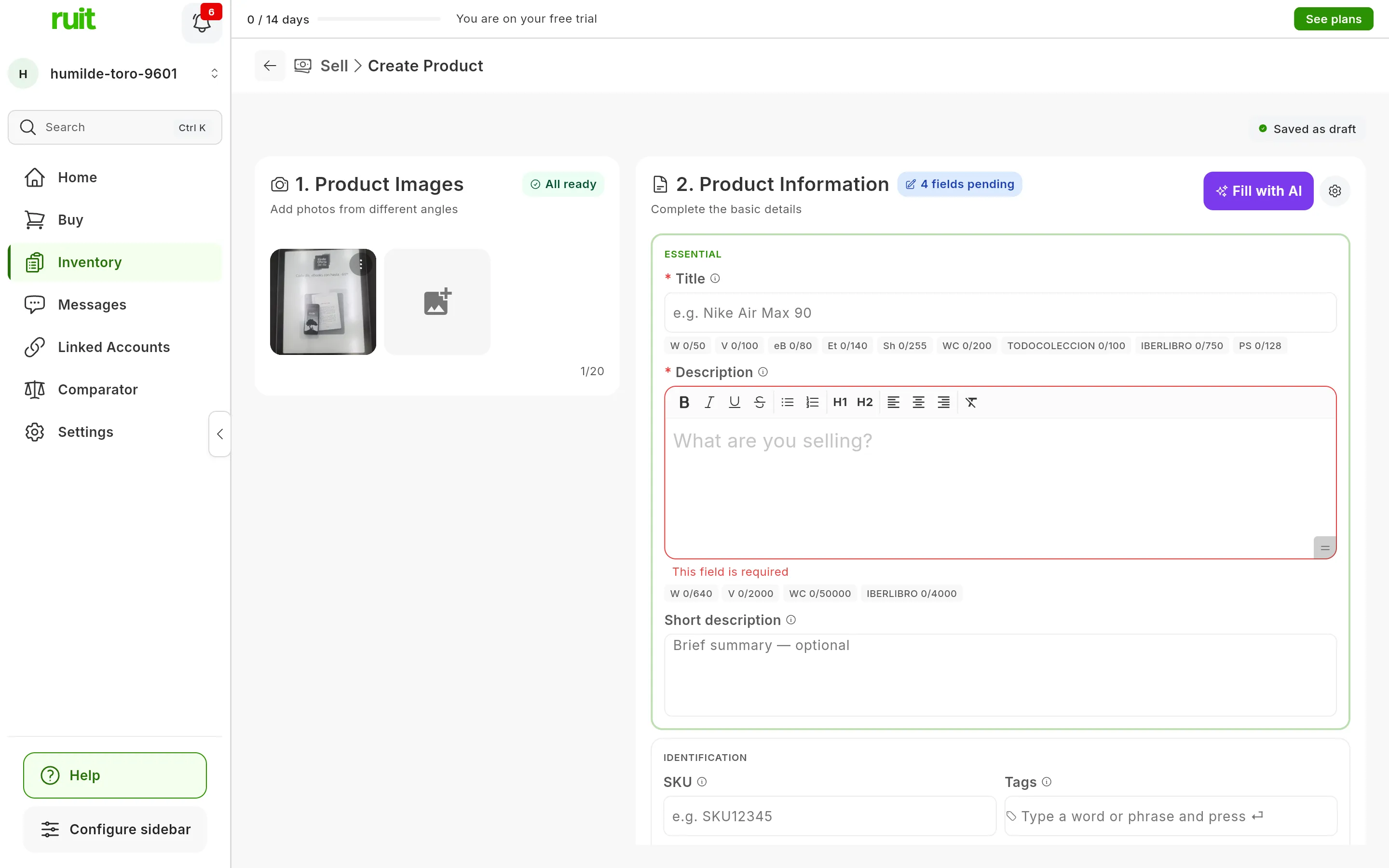Toggle bold formatting in description editor
Viewport: 1389px width, 868px height.
[683, 403]
